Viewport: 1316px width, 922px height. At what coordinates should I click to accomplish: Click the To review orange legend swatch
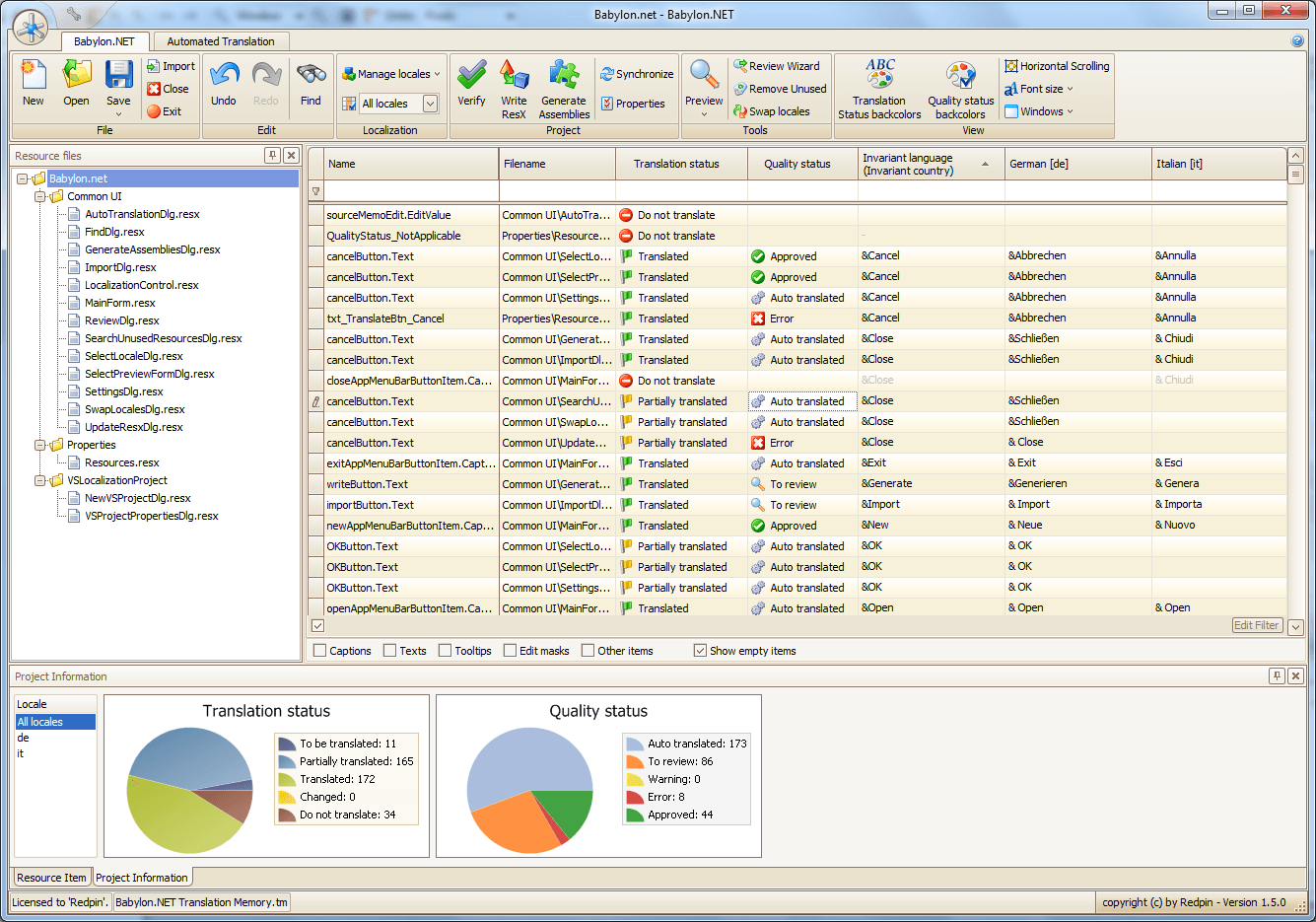[x=635, y=761]
